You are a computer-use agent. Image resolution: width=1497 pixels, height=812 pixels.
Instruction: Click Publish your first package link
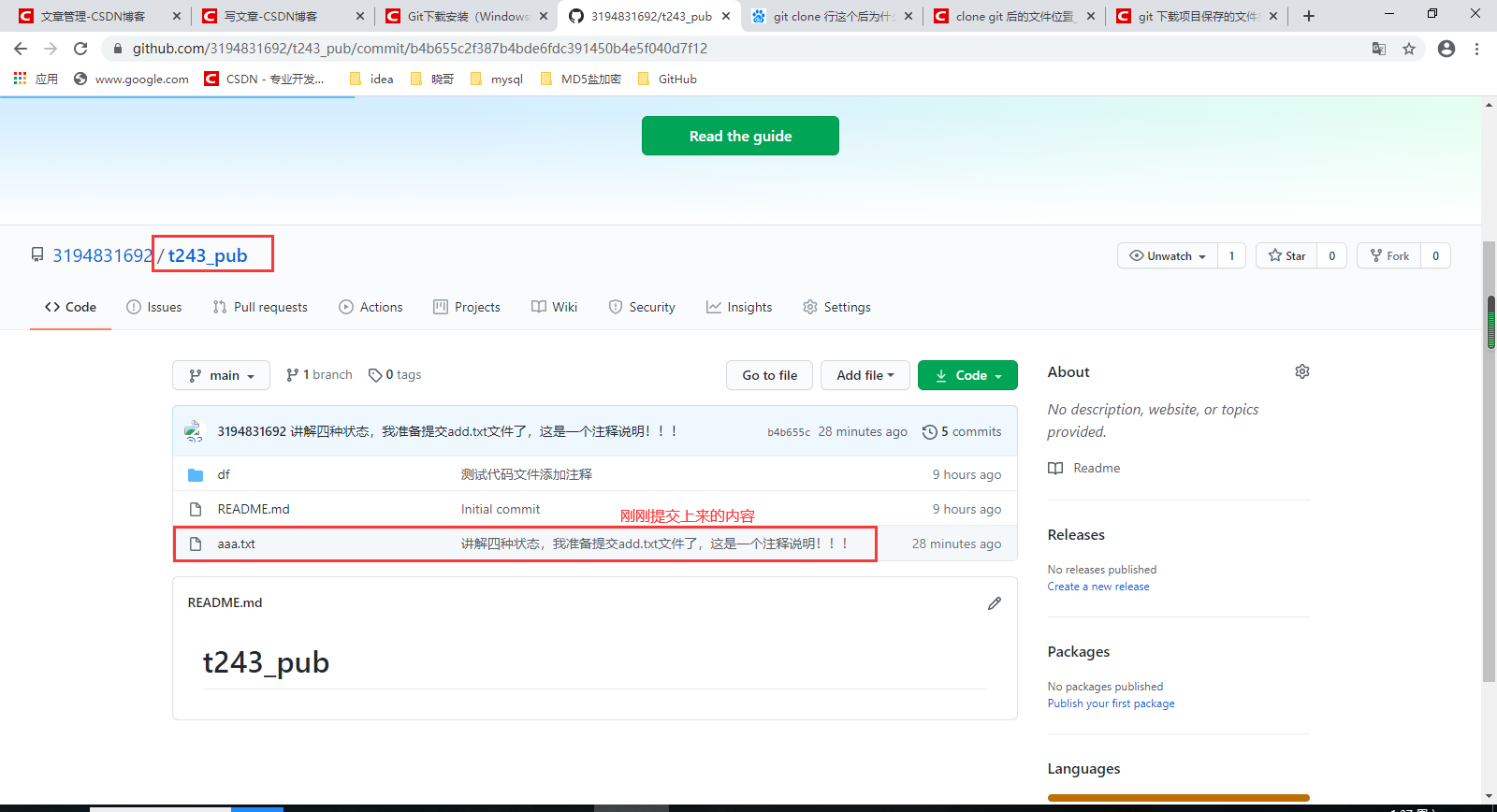1111,703
